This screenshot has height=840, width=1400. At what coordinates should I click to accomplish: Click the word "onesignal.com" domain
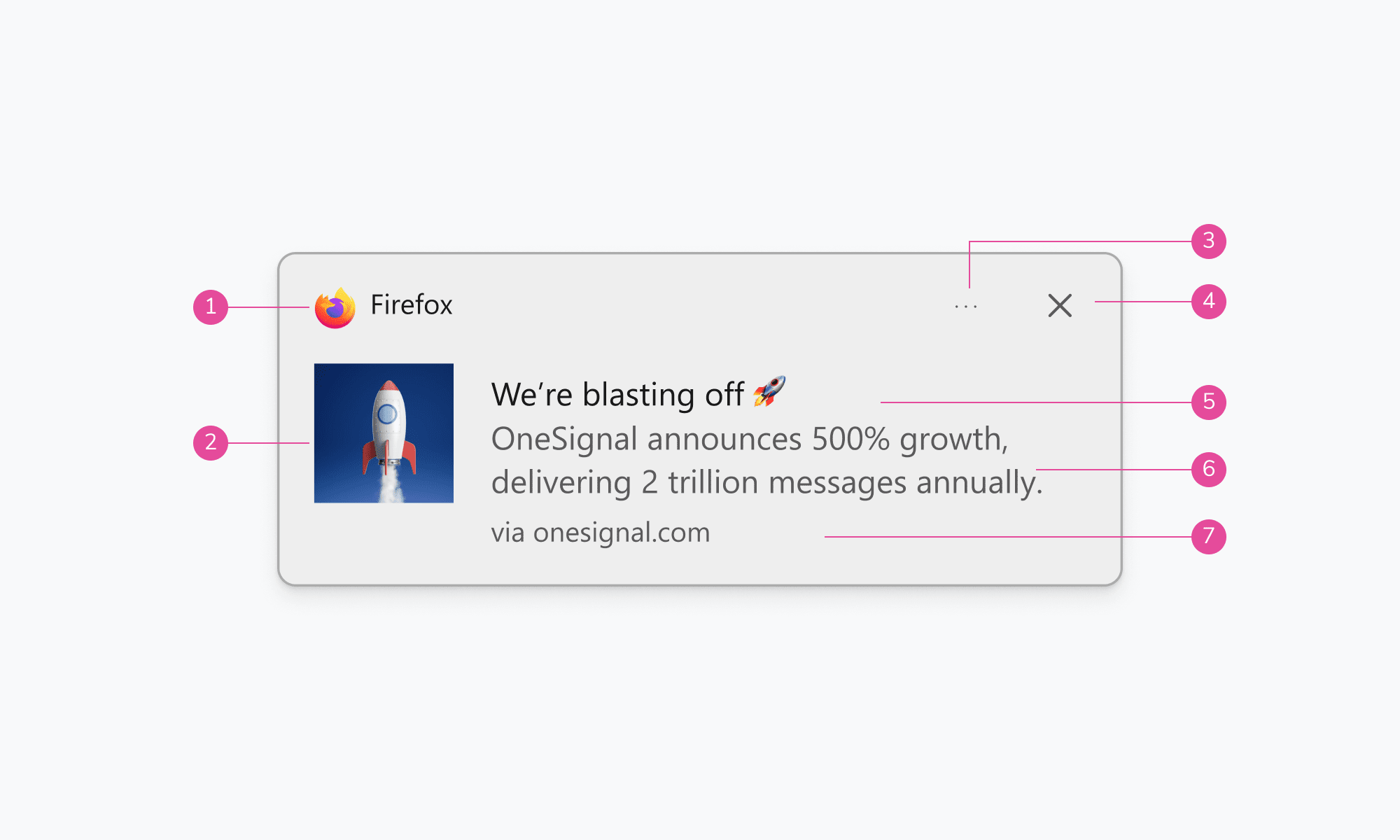pyautogui.click(x=622, y=533)
